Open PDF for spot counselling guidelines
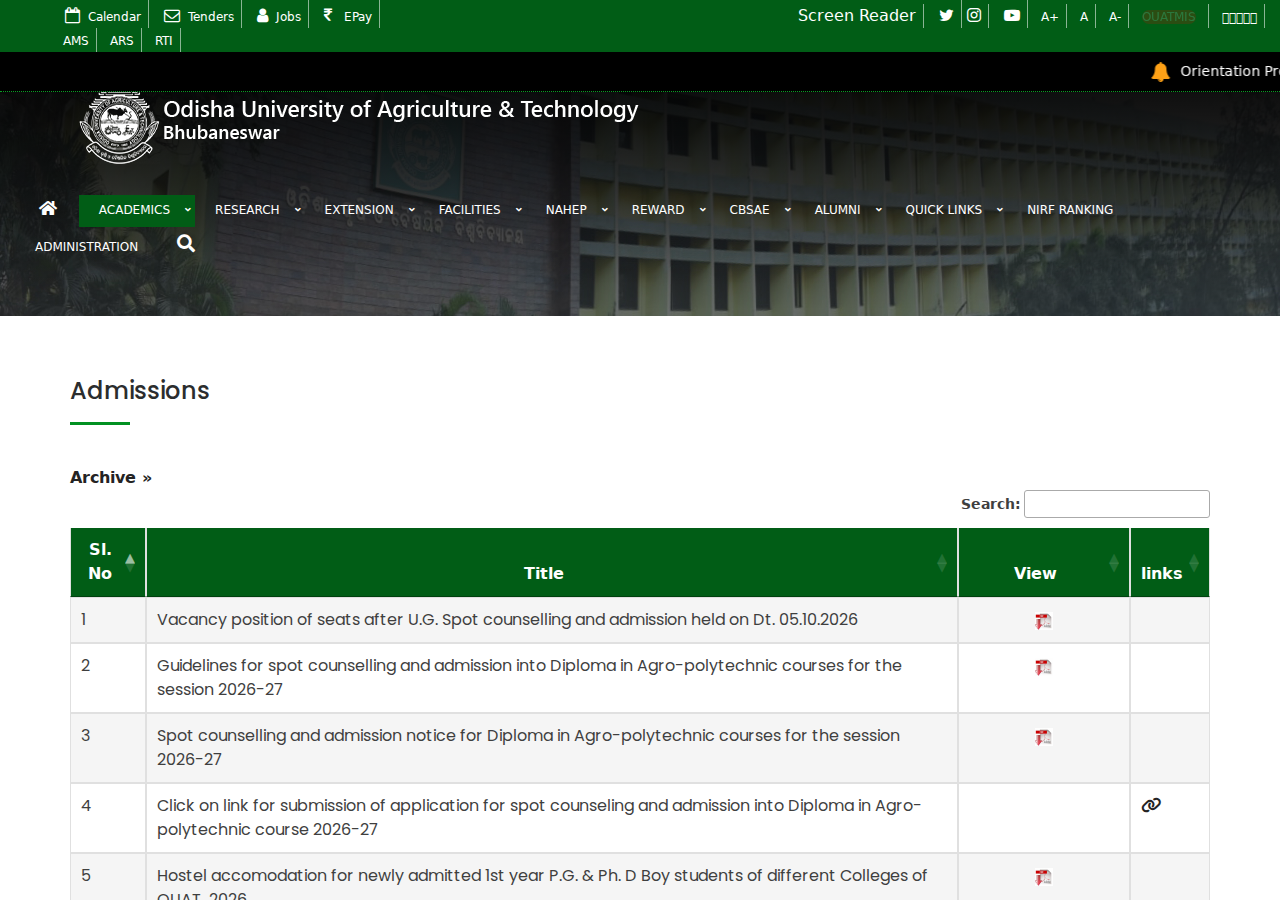Screen dimensions: 1280x900 coord(1044,667)
